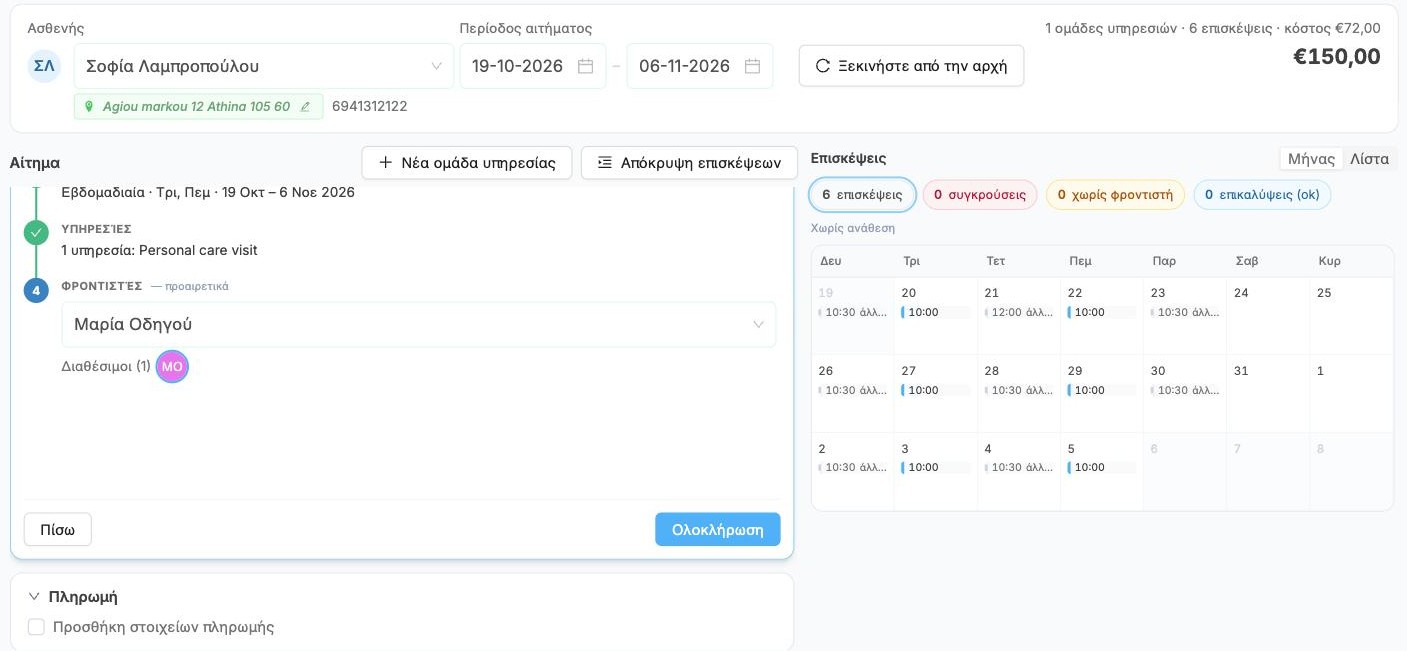Open the end date calendar icon

point(753,66)
